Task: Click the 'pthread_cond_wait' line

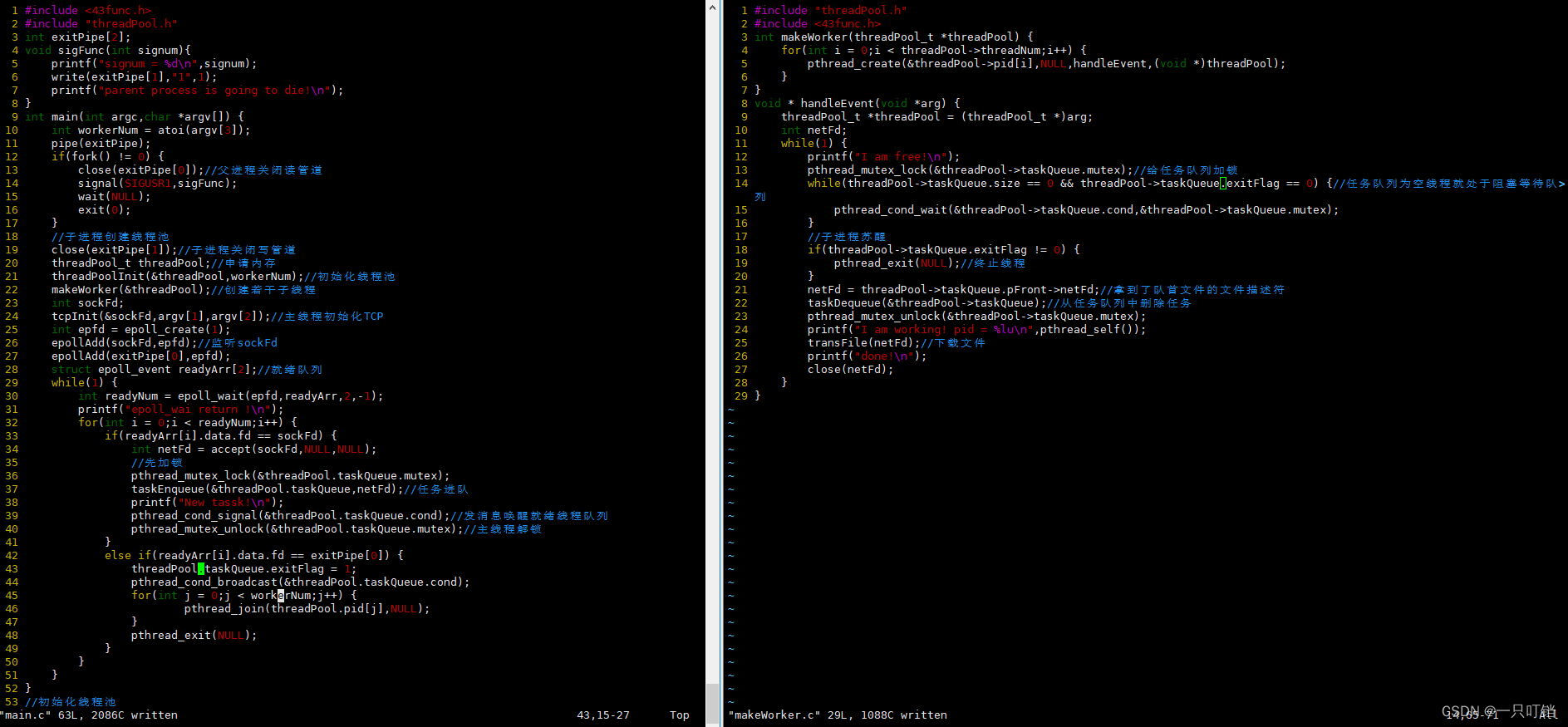Action: [1087, 209]
